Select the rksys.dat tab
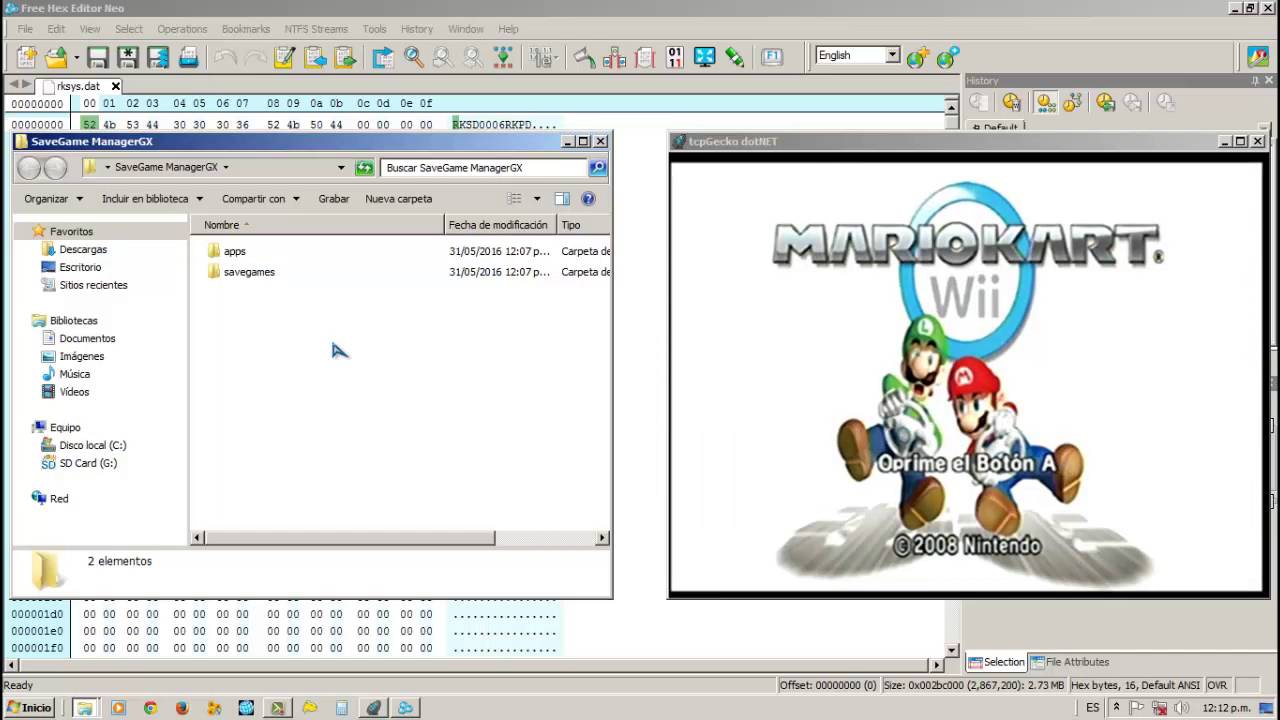The image size is (1280, 720). point(78,86)
